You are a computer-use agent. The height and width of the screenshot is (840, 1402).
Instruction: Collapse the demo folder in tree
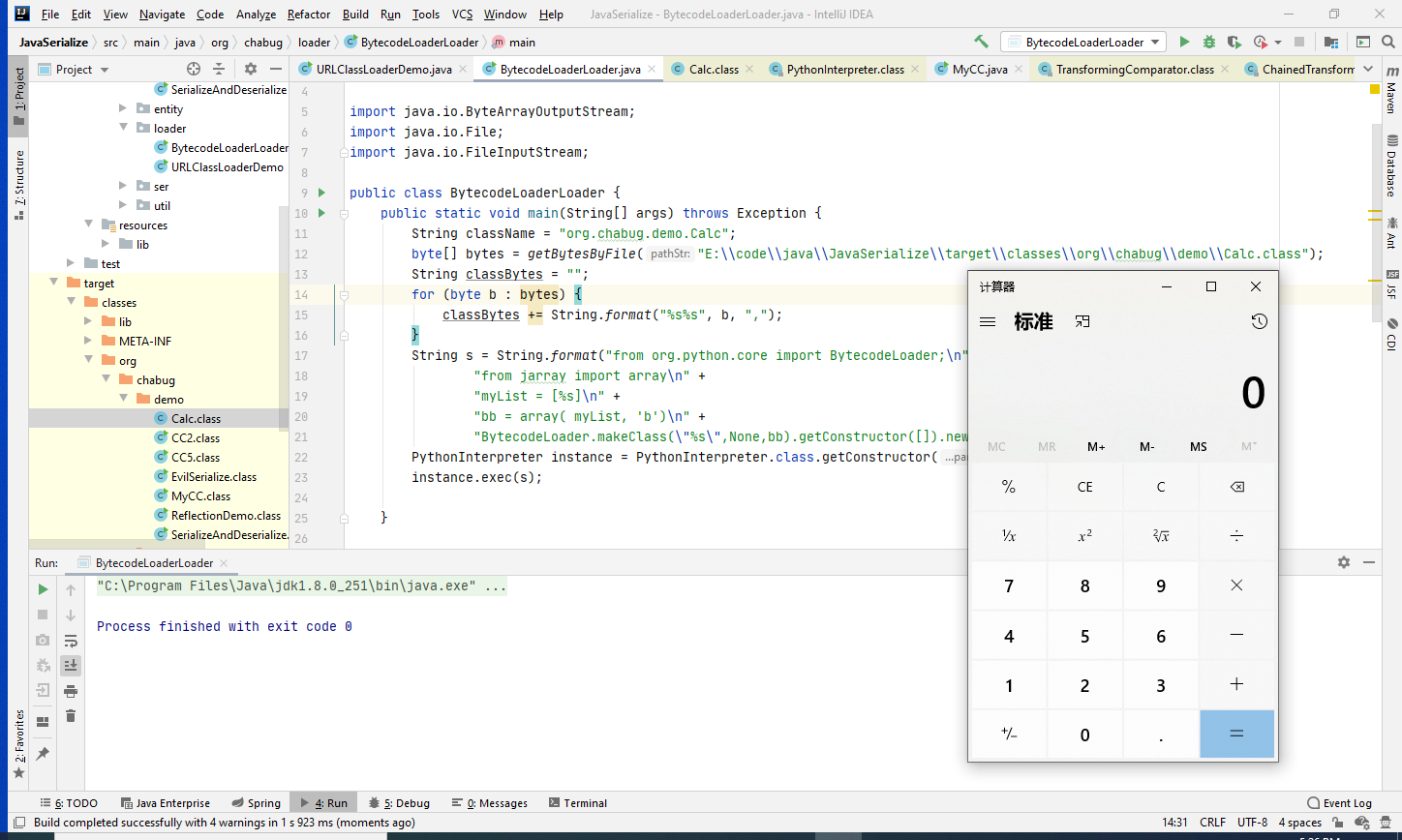[x=123, y=399]
